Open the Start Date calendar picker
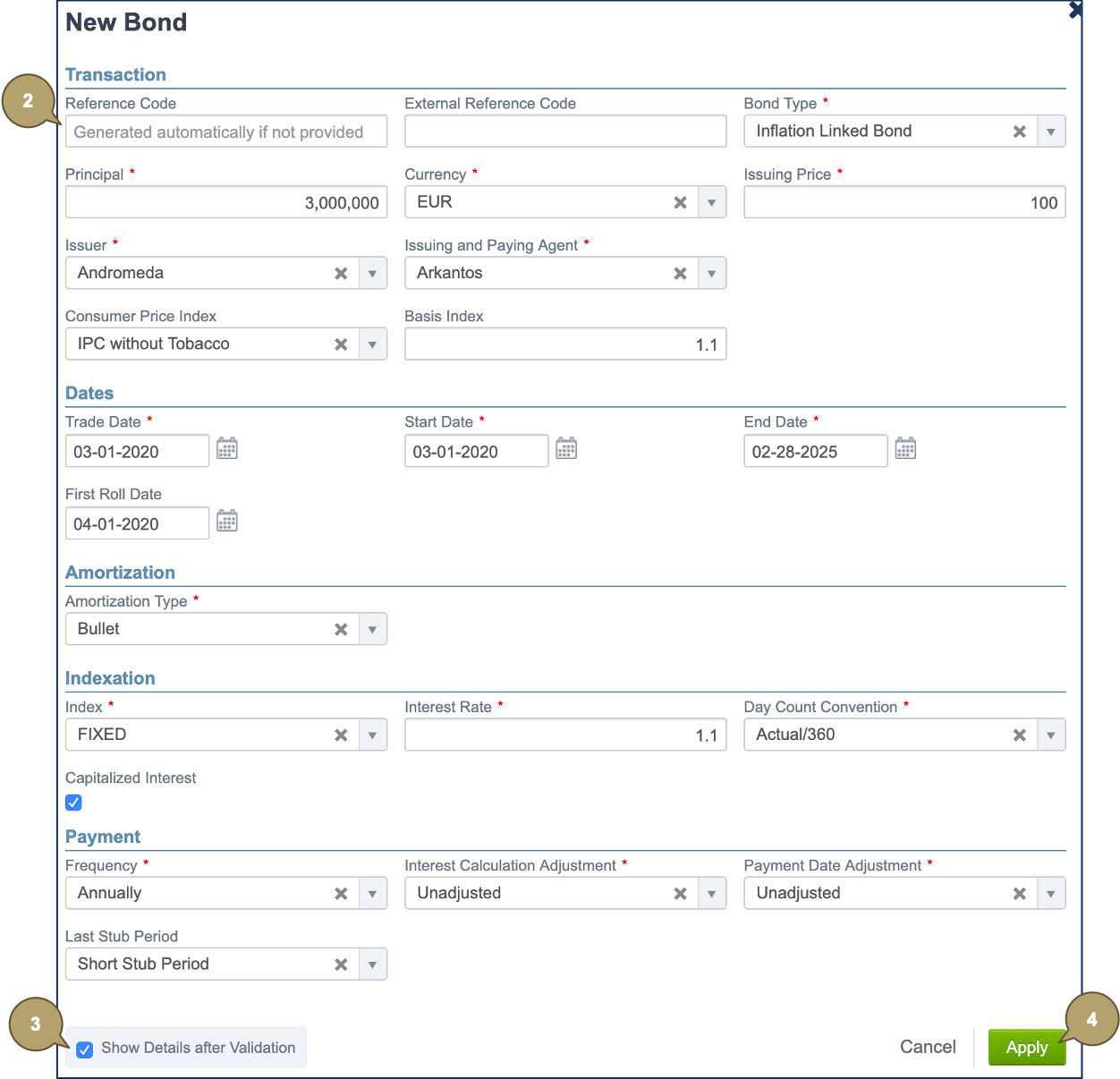 (566, 449)
